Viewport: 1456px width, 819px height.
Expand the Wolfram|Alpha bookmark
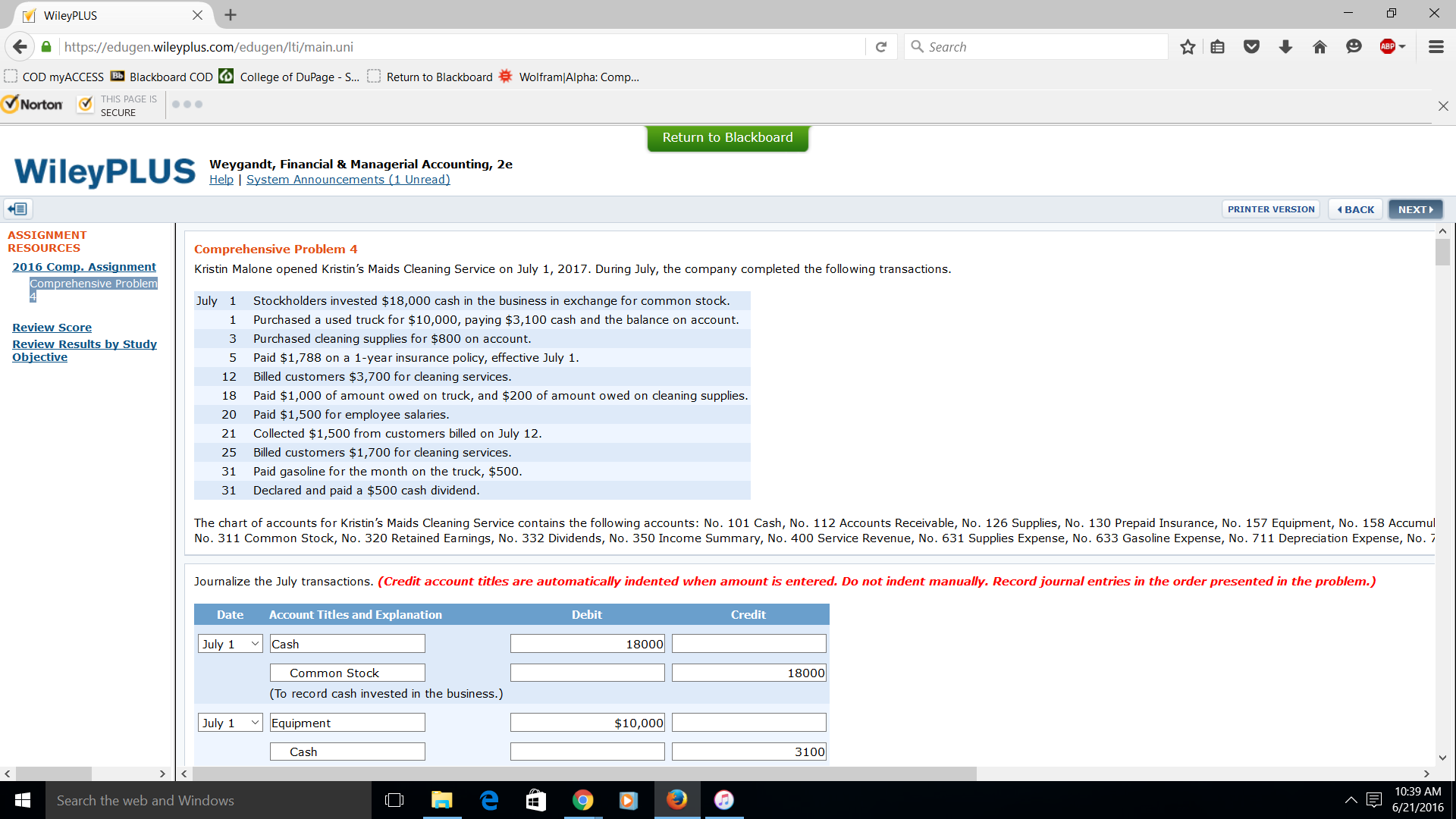coord(567,77)
